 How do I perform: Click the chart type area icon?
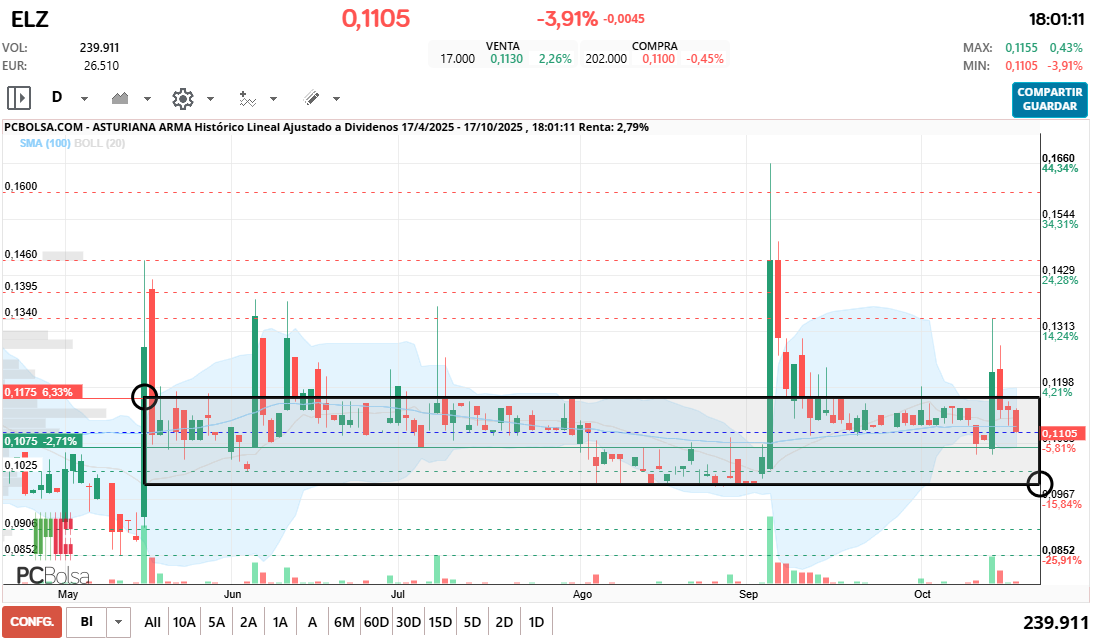(x=121, y=98)
